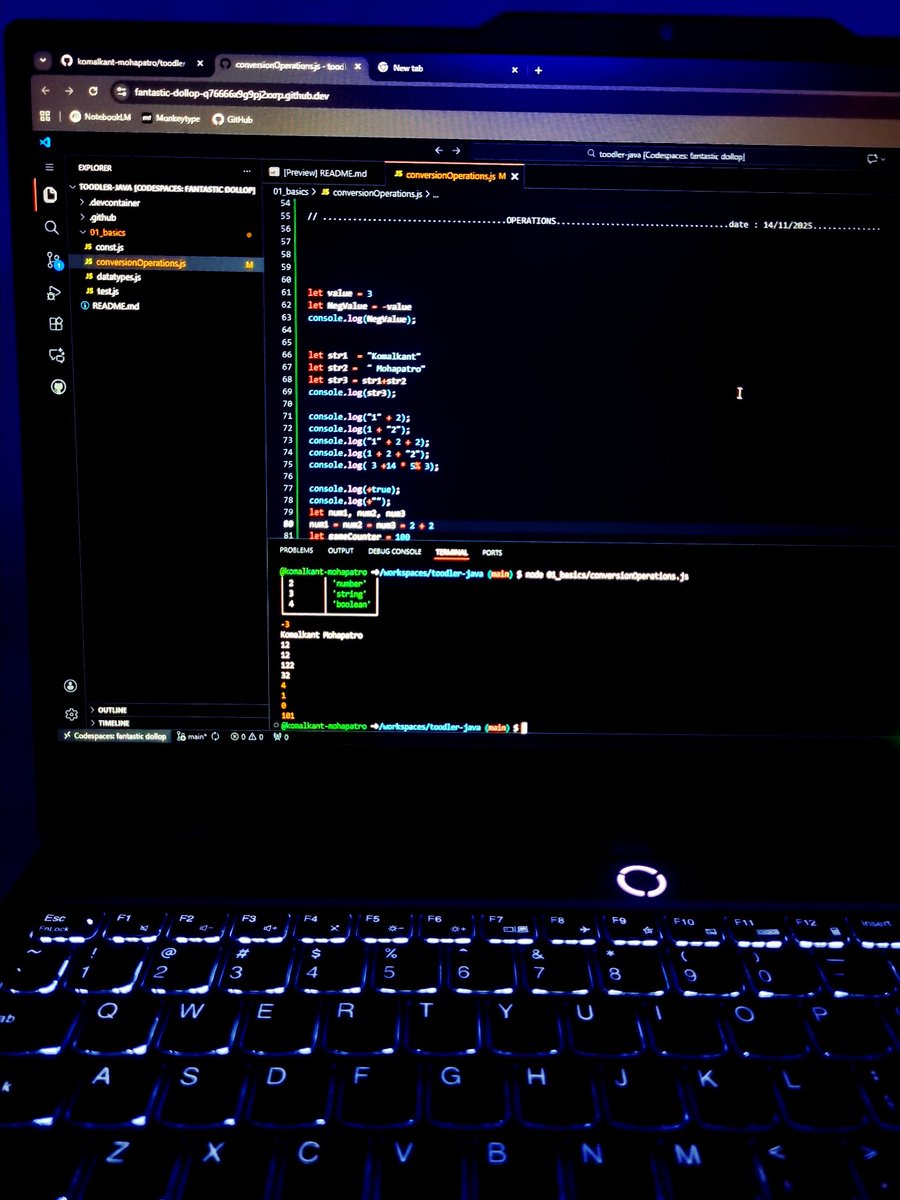
Task: Expand the .github folder
Action: [103, 217]
